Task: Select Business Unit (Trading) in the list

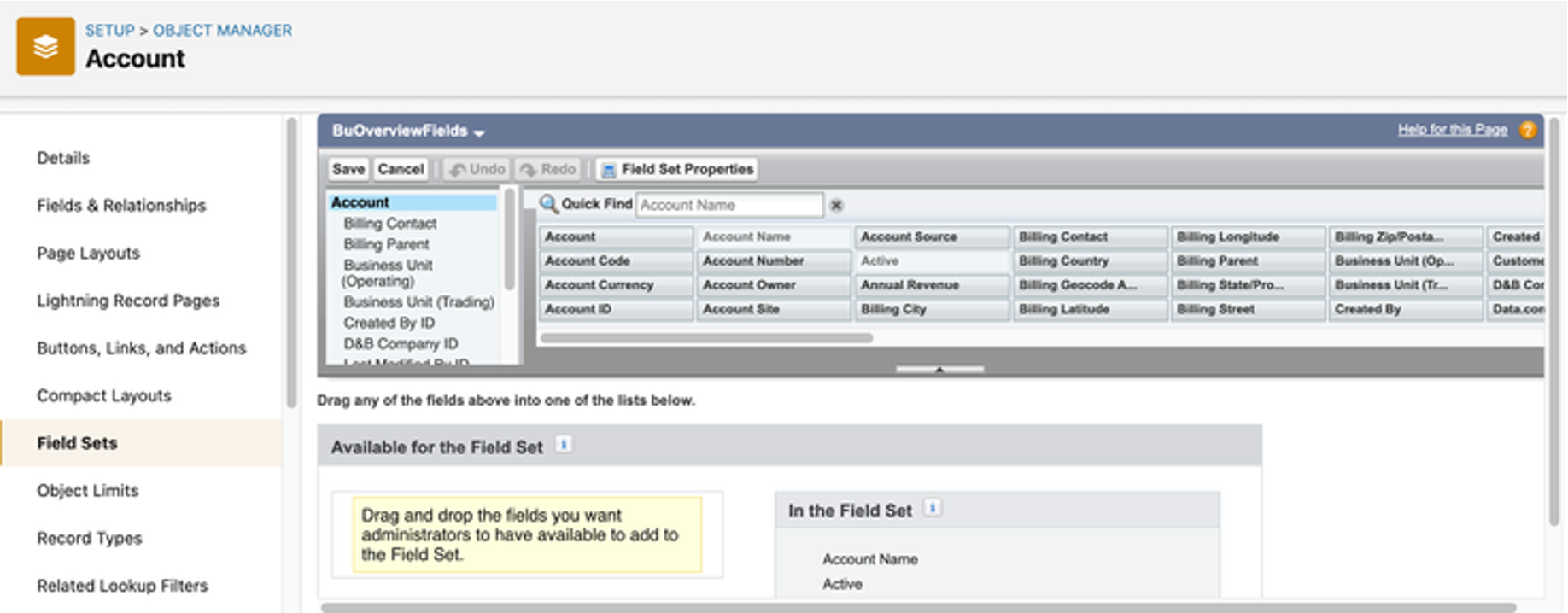Action: (418, 302)
